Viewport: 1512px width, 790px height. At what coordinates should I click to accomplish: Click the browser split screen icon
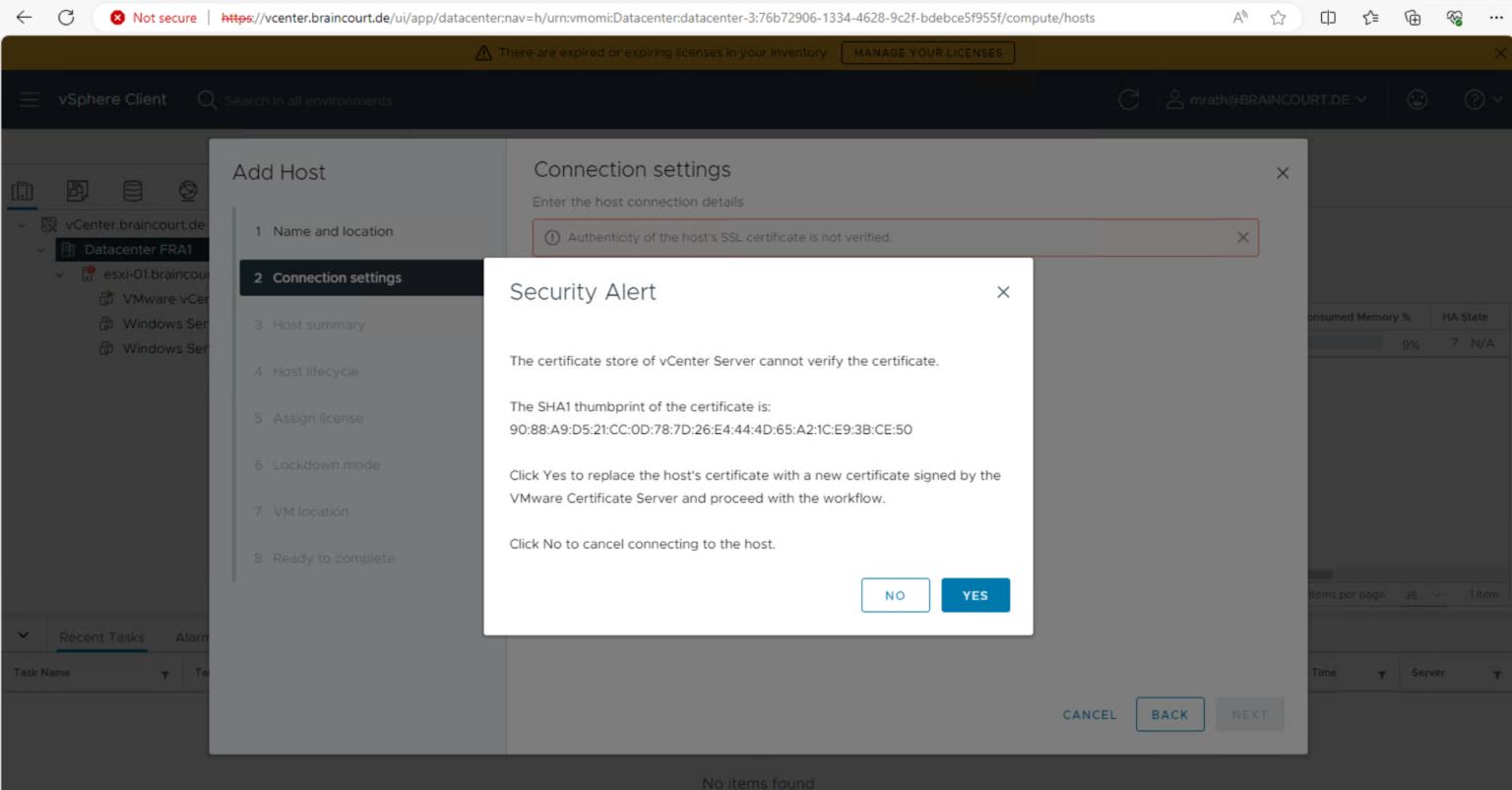[1328, 18]
